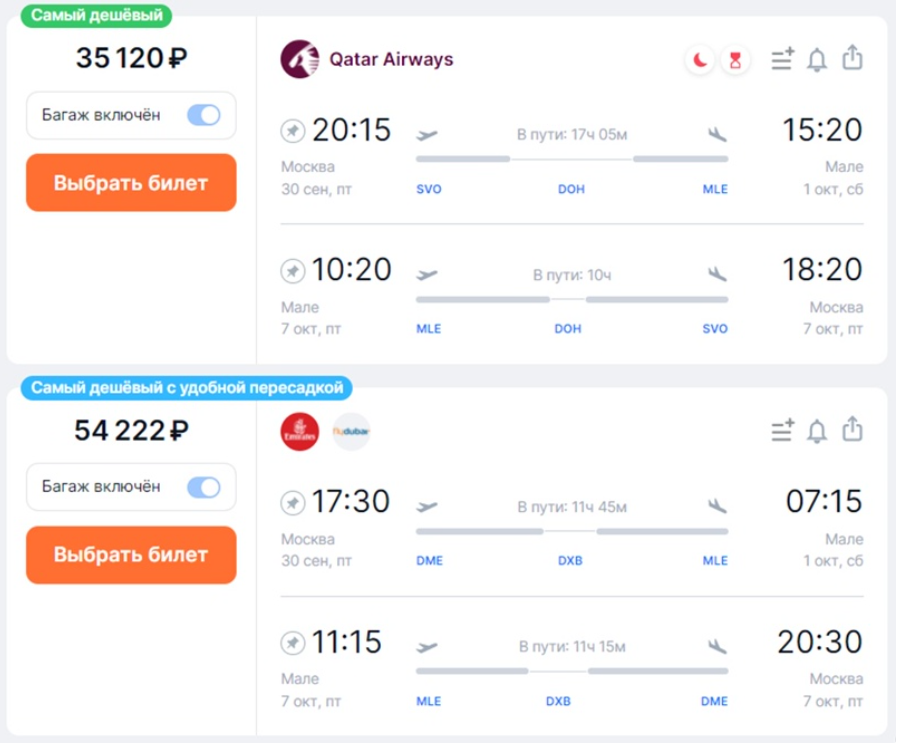Pin the 11:15 Male departure flight
Image resolution: width=898 pixels, height=744 pixels.
click(293, 643)
